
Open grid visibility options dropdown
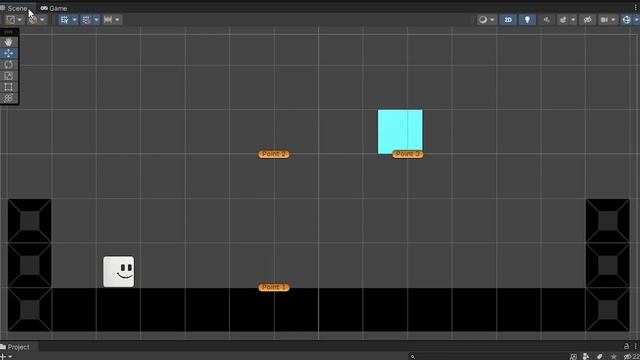point(74,20)
